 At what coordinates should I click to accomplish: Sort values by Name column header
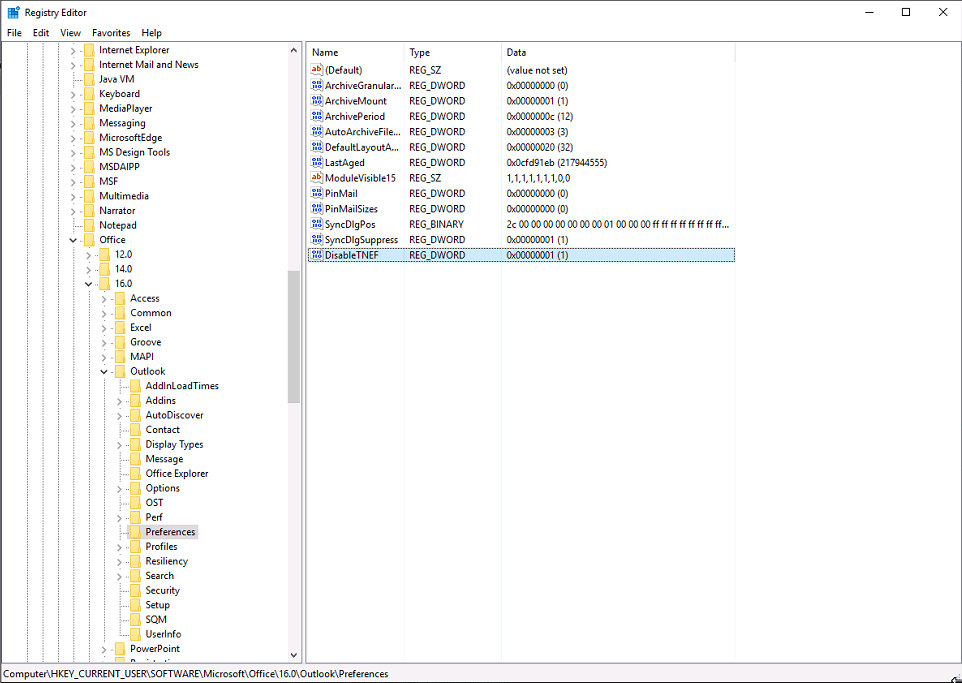tap(355, 53)
